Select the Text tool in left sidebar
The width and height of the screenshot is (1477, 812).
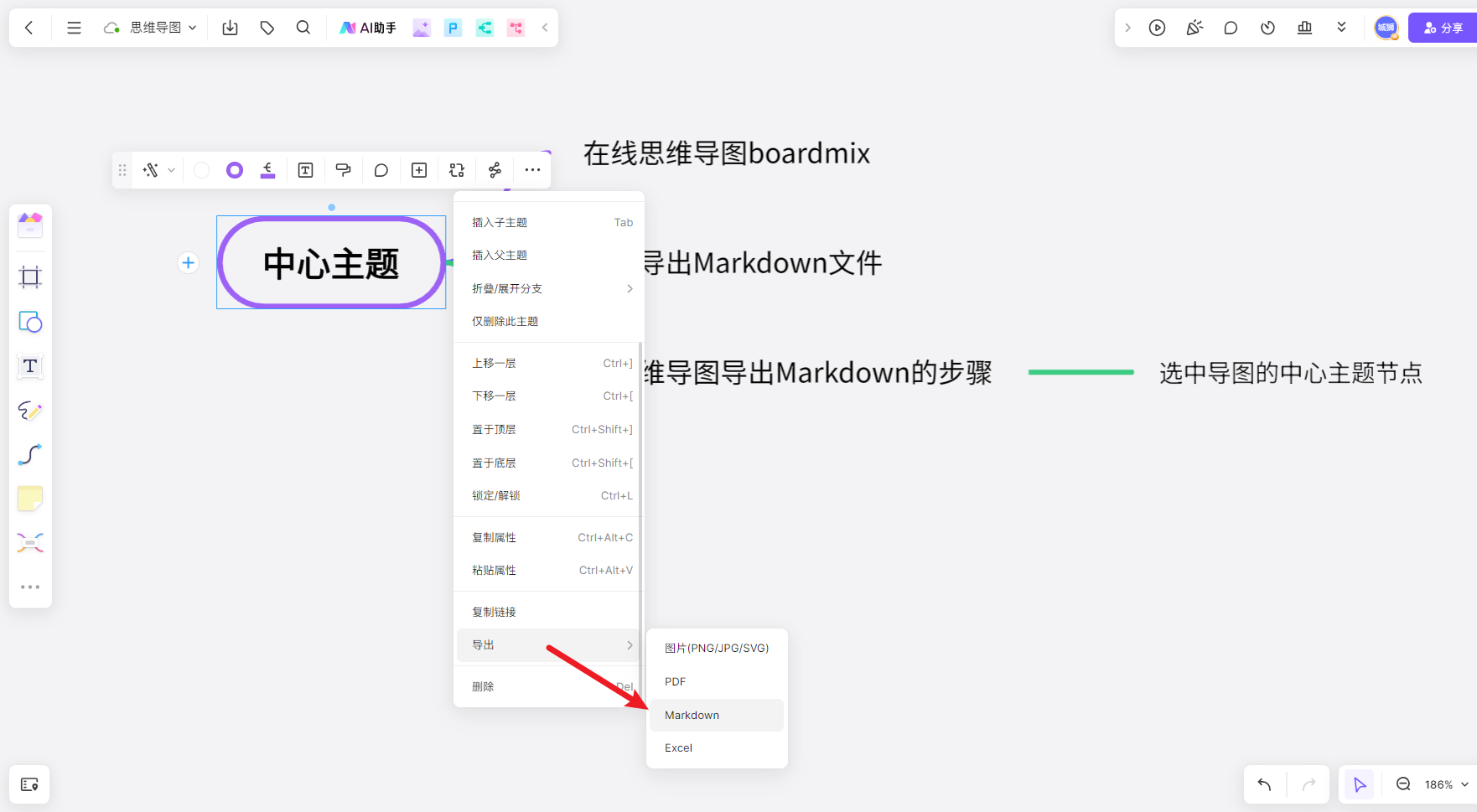coord(30,366)
